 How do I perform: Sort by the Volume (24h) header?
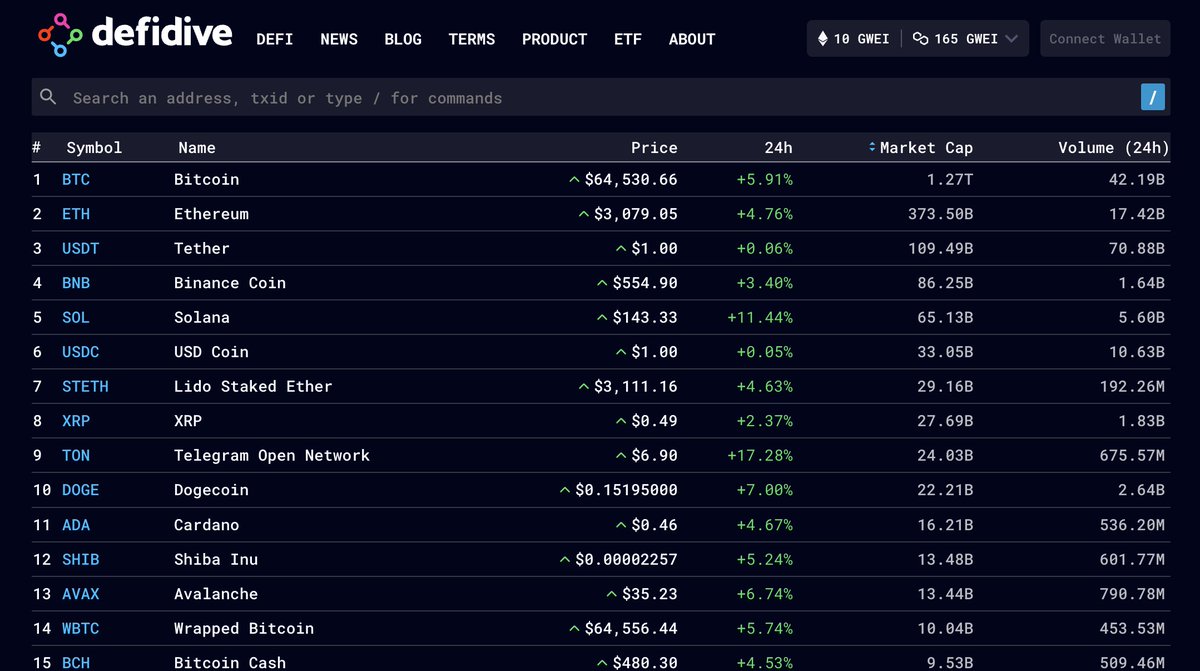(1114, 148)
